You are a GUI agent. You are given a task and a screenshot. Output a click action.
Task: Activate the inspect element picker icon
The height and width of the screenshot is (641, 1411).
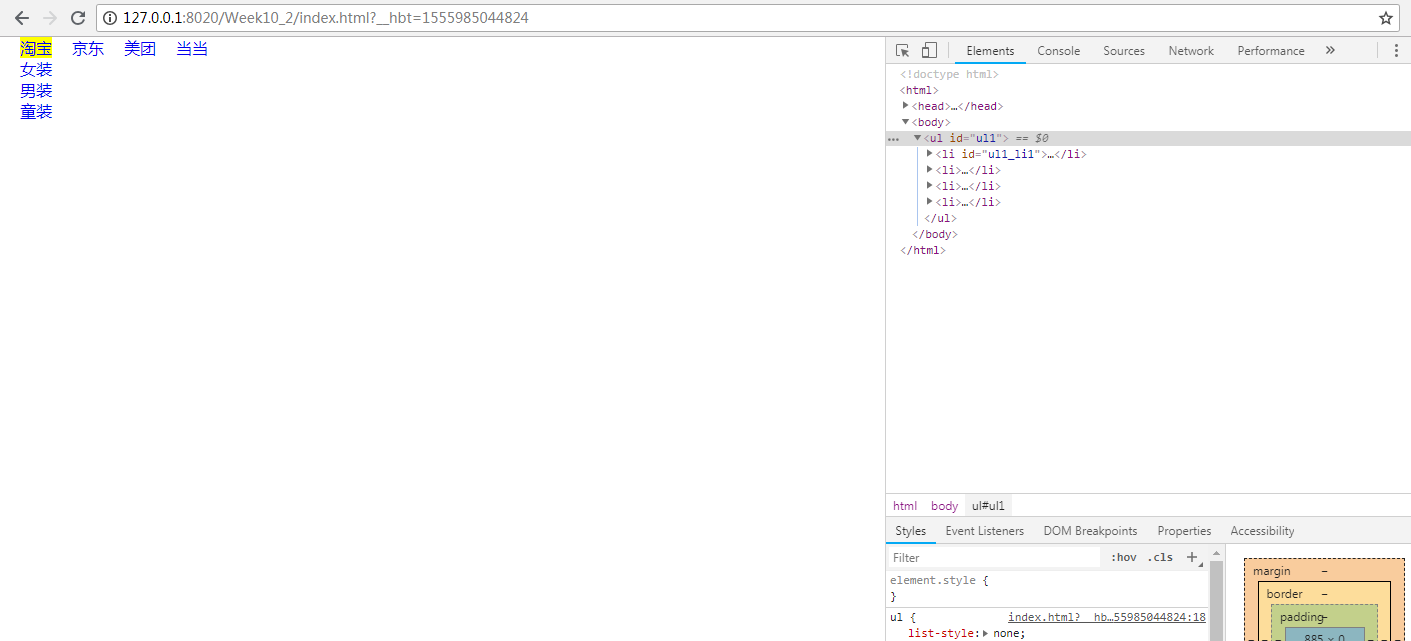coord(903,51)
